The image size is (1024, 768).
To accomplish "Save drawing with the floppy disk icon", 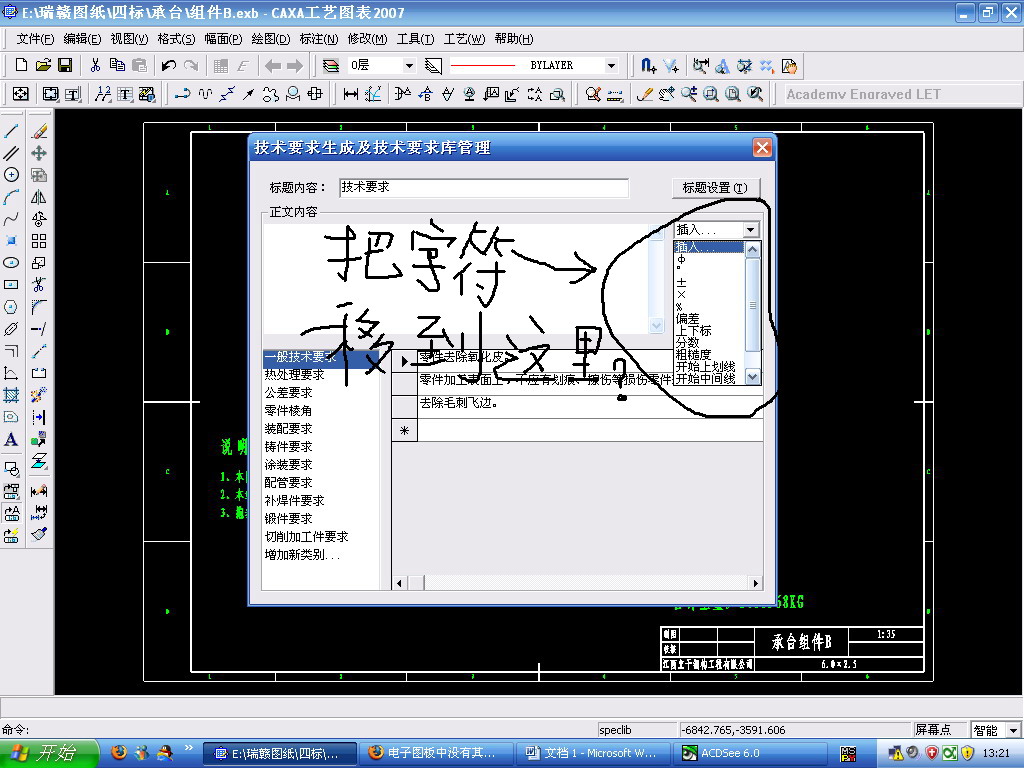I will [x=65, y=65].
